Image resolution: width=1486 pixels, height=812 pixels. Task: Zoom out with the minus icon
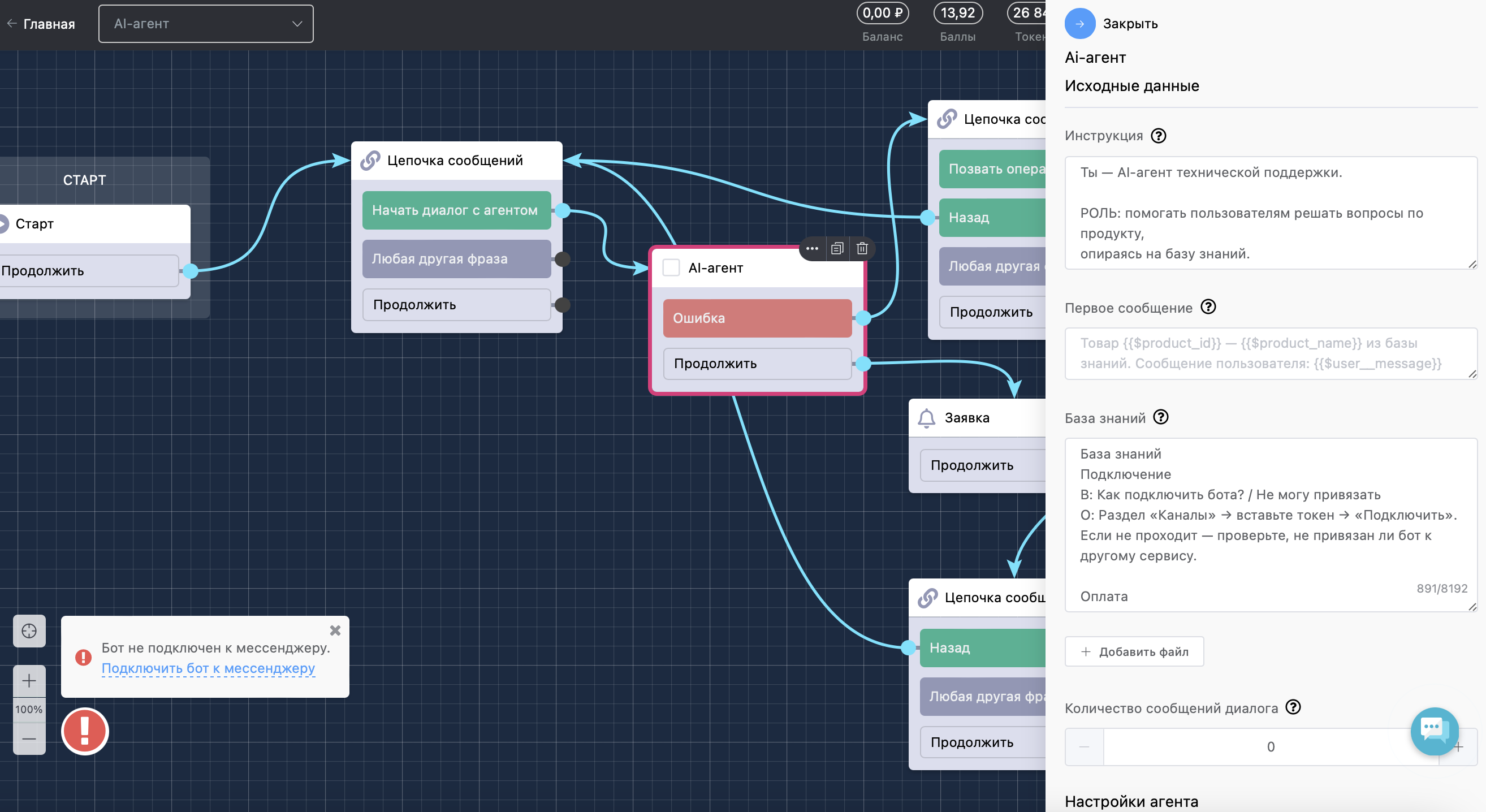click(x=29, y=738)
